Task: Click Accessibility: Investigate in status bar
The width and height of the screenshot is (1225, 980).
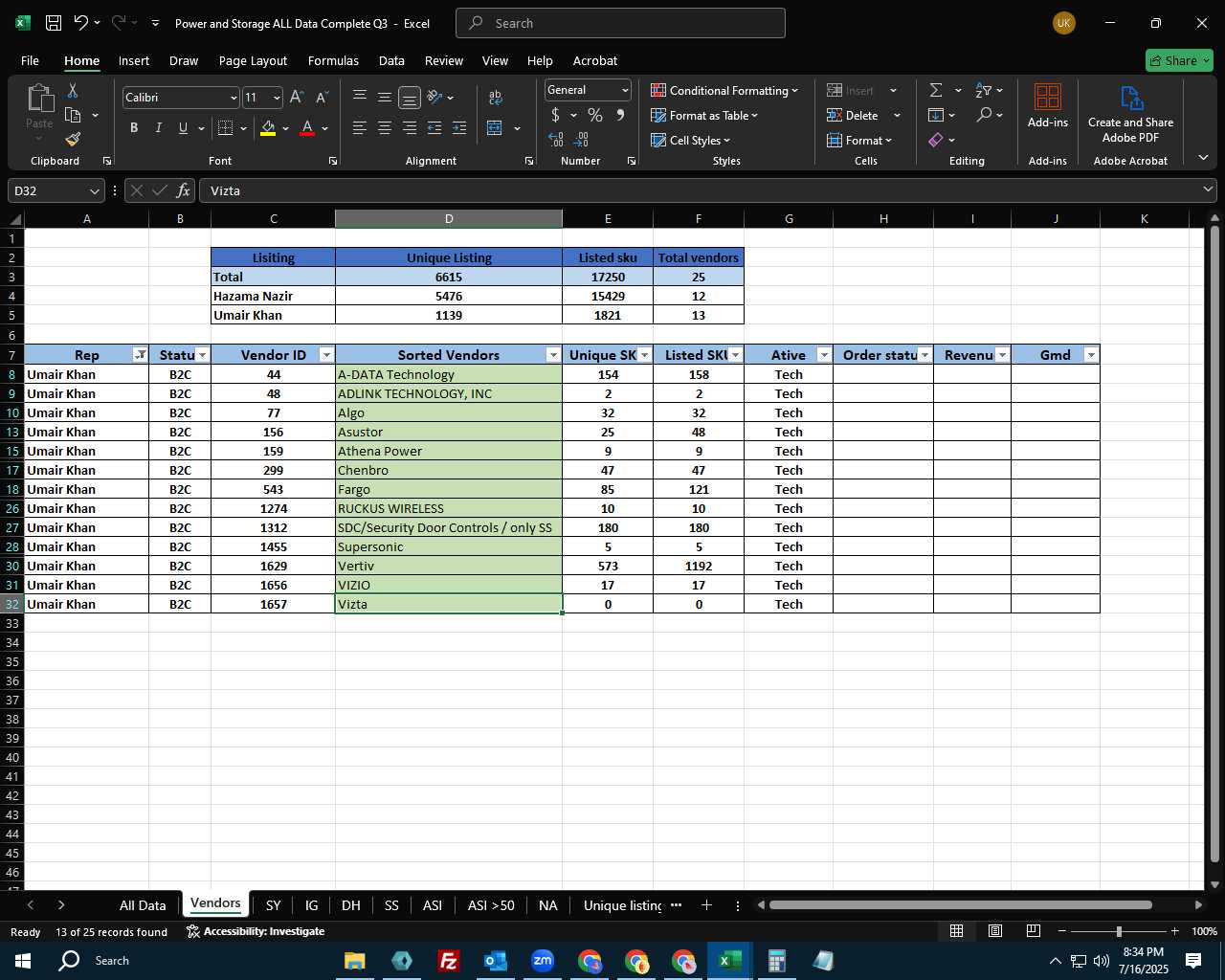Action: click(x=256, y=931)
